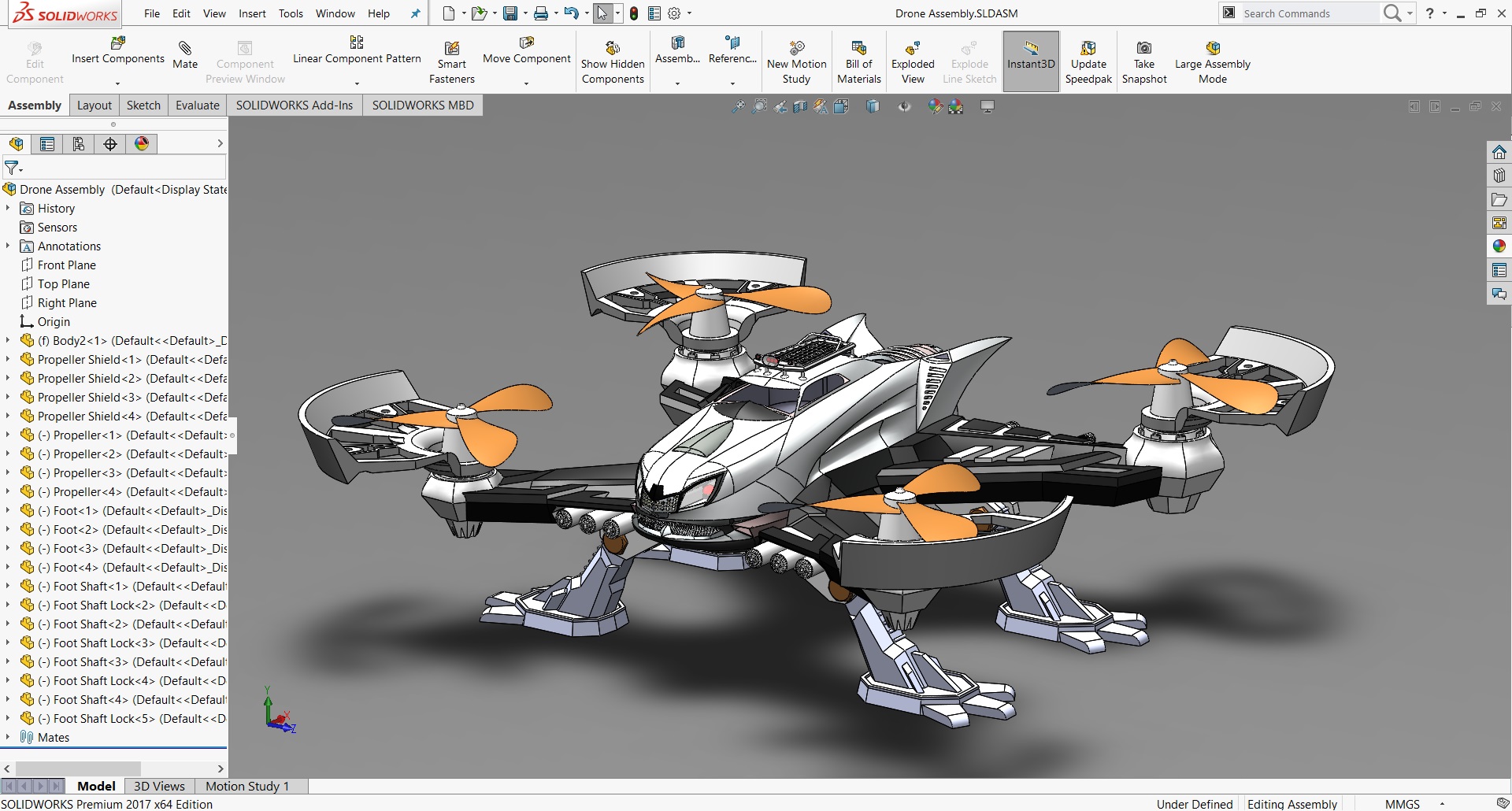Click the Update Speedpak button
This screenshot has height=811, width=1512.
click(x=1088, y=59)
